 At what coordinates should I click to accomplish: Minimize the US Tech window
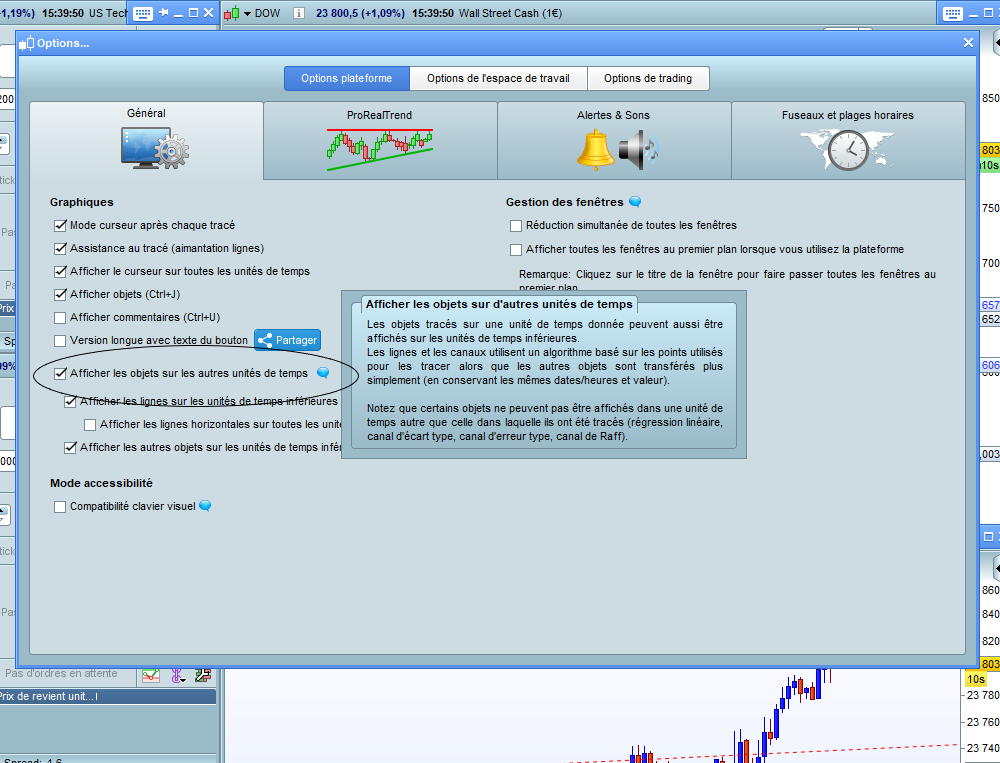179,14
